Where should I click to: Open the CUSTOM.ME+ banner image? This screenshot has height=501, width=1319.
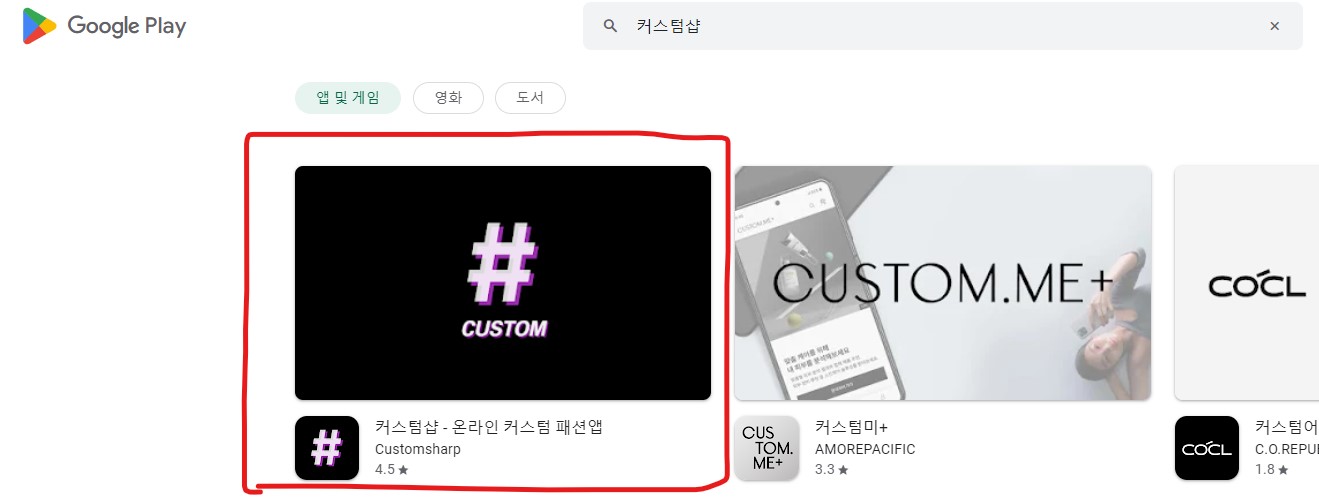click(943, 283)
